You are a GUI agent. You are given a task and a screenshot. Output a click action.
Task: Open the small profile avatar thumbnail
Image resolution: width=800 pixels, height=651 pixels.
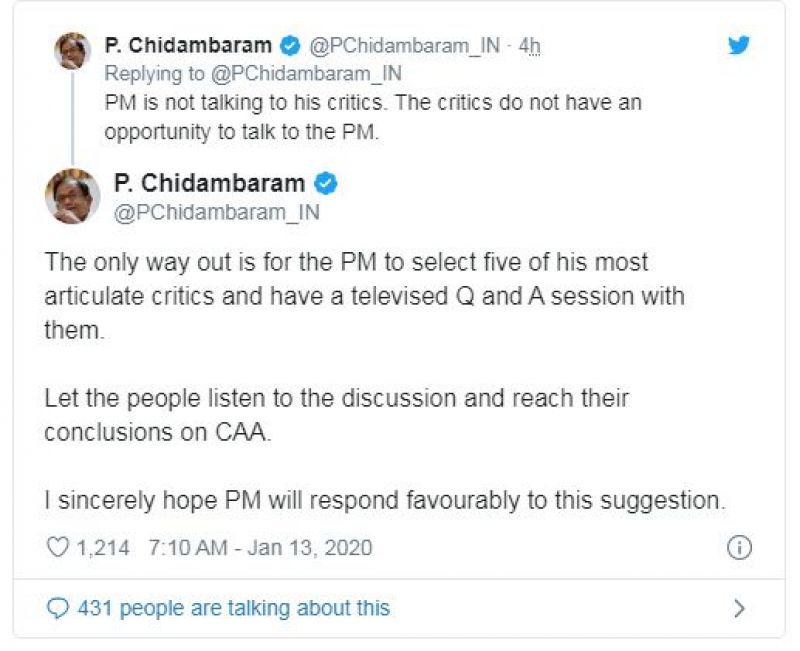(72, 50)
